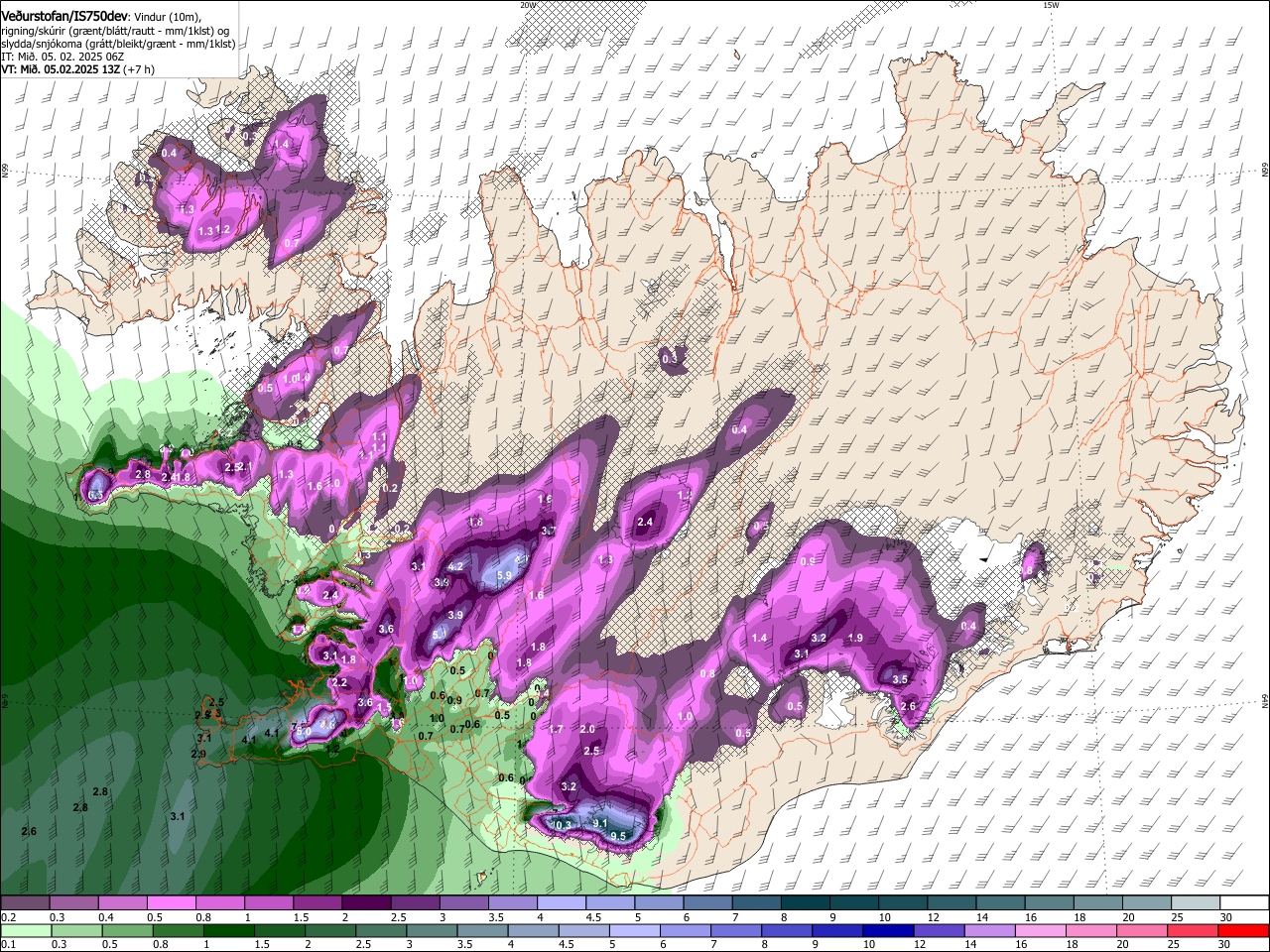Click the bright pink 0.5 swatch in upper legend row
The image size is (1270, 952).
point(171,903)
